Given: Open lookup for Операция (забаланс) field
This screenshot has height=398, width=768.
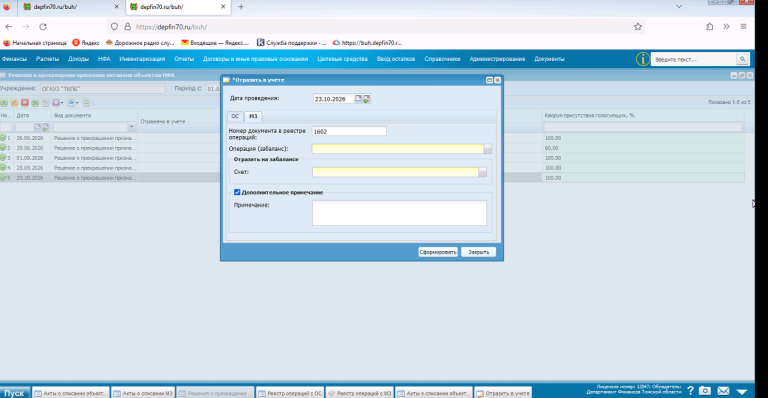Looking at the screenshot, I should coord(488,149).
